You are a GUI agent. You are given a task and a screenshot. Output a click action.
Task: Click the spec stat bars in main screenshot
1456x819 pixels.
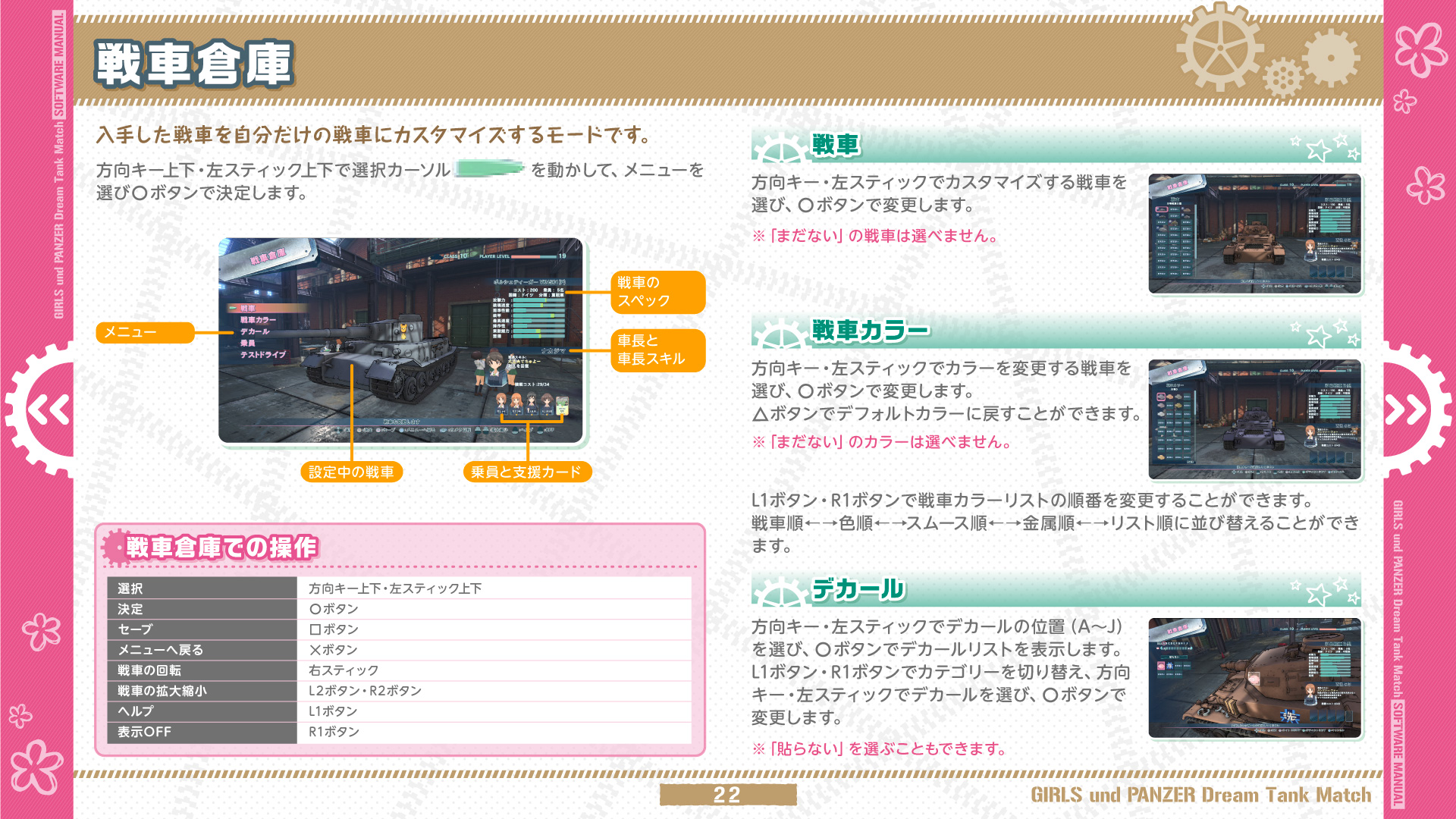540,318
